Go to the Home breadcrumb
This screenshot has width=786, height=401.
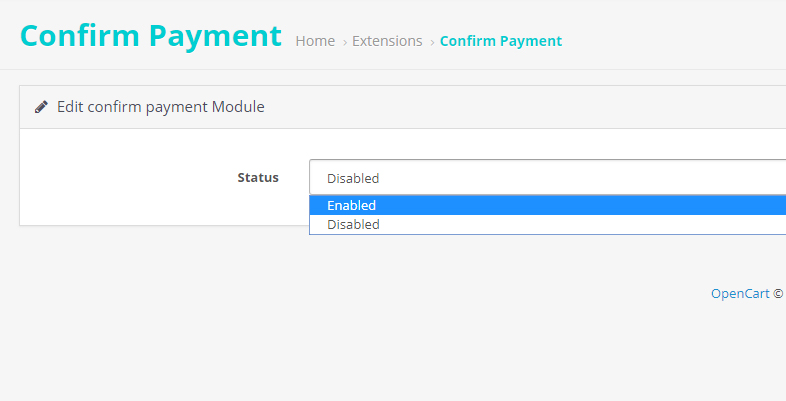[315, 41]
